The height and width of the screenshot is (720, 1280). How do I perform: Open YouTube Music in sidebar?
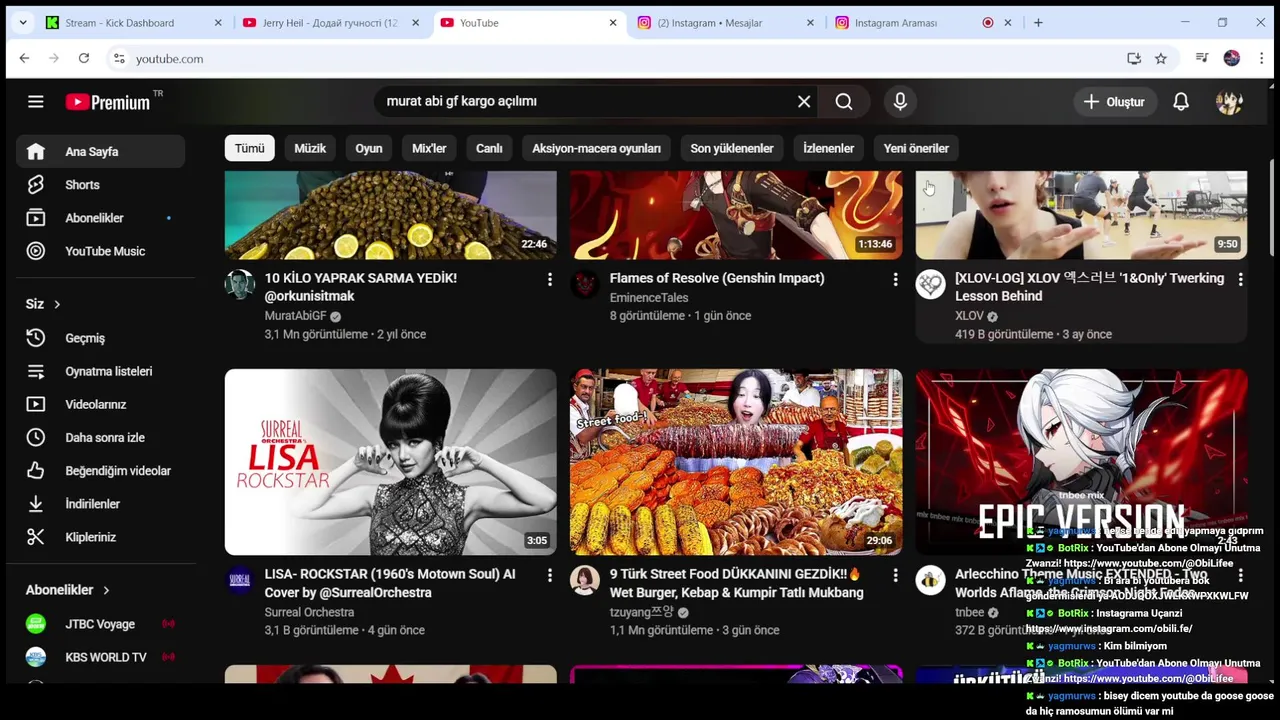pyautogui.click(x=100, y=250)
